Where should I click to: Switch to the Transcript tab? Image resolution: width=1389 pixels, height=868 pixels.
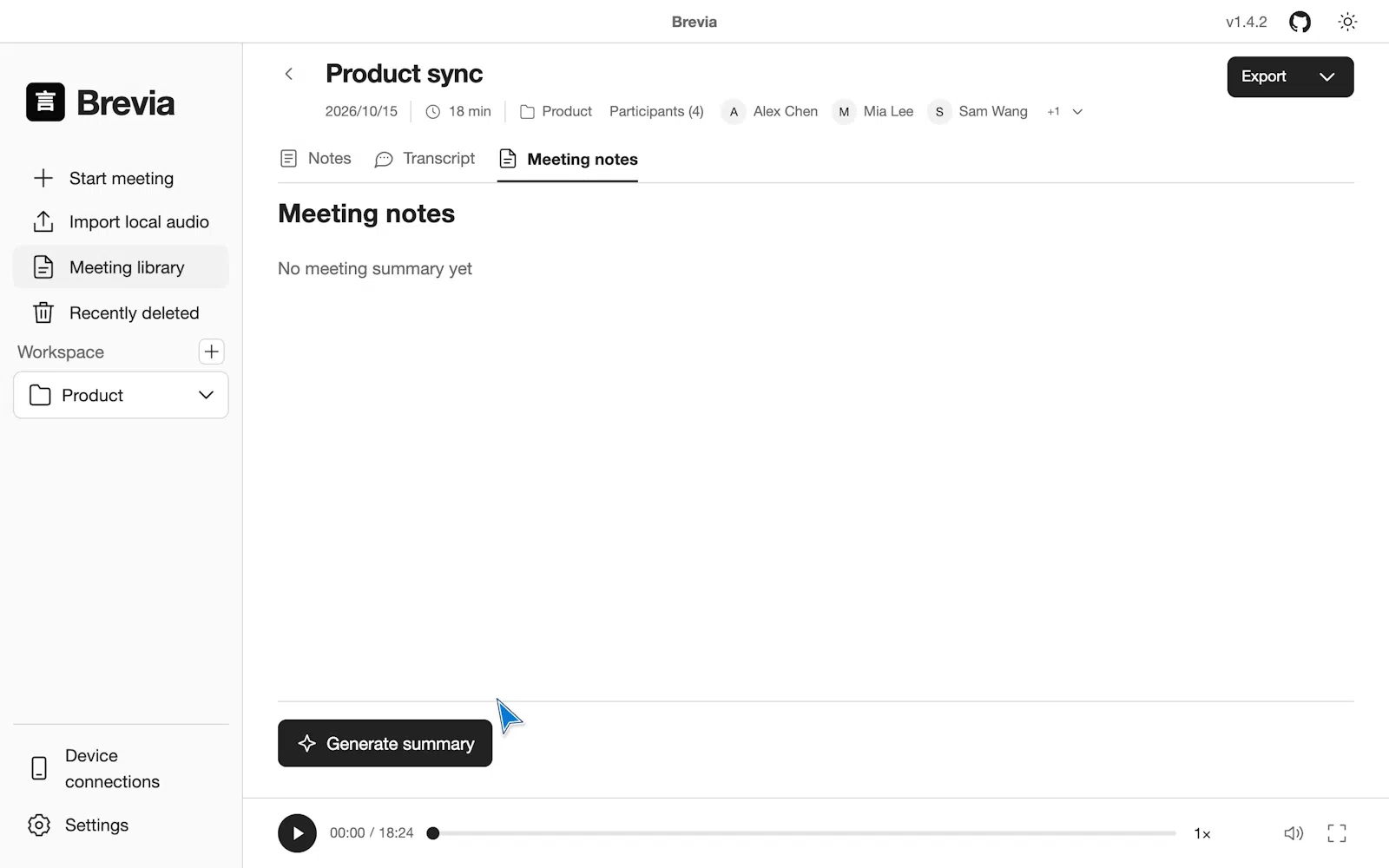[425, 159]
